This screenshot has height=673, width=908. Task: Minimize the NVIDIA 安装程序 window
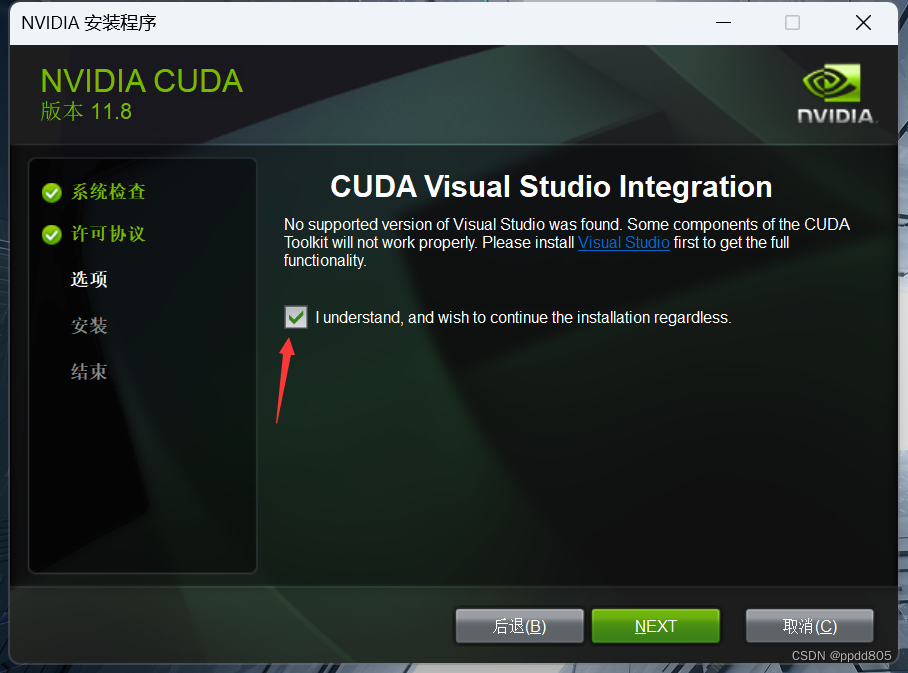(x=723, y=23)
